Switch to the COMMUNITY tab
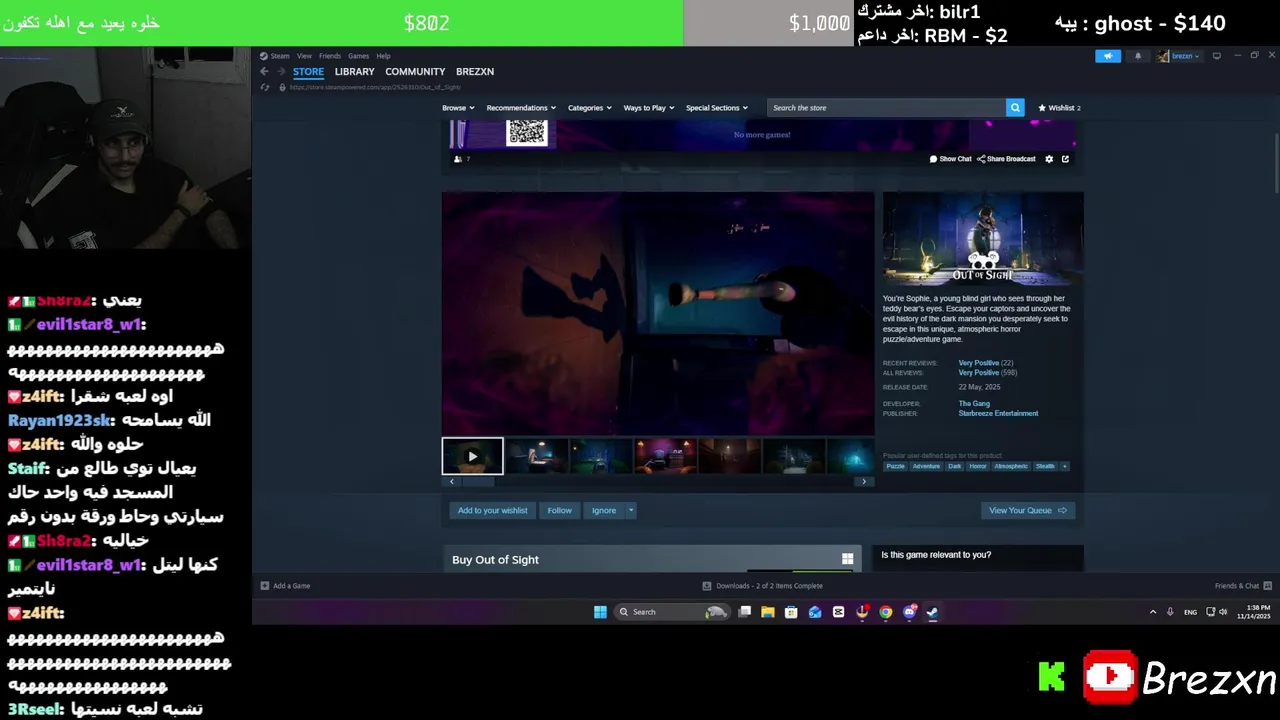The width and height of the screenshot is (1280, 720). pos(415,72)
